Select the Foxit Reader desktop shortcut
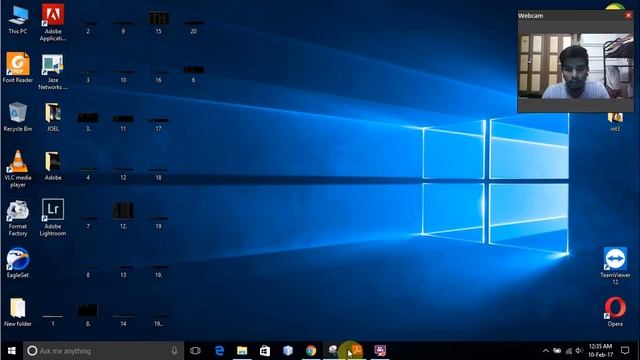 (x=18, y=68)
